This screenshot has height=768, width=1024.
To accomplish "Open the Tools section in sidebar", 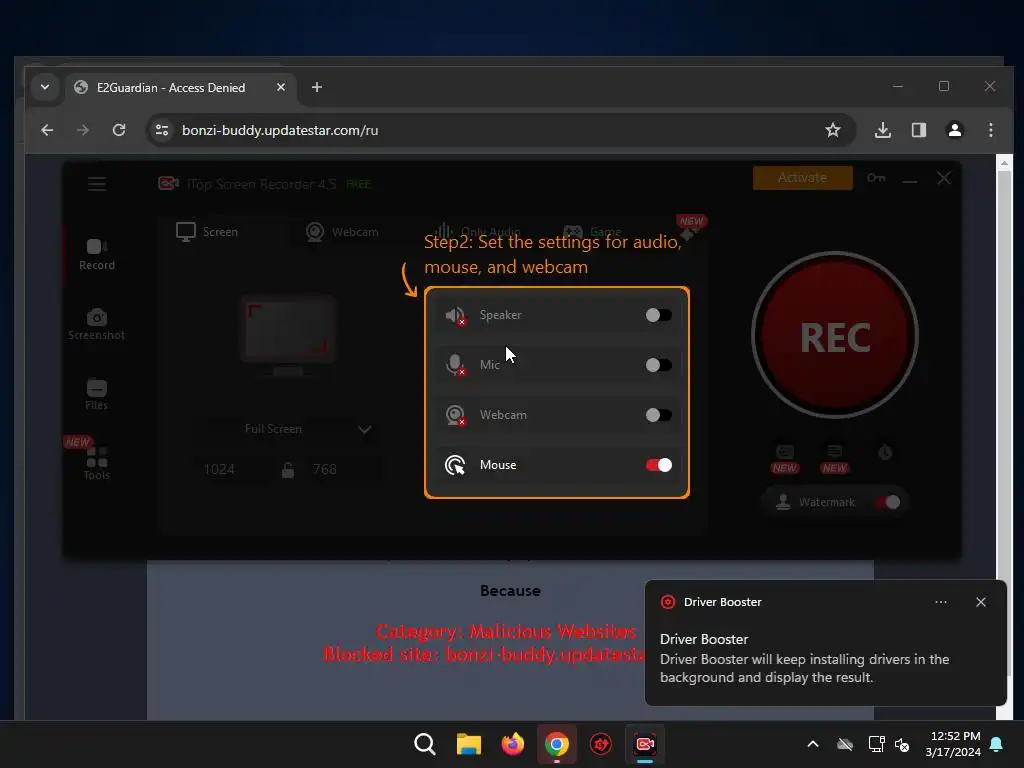I will tap(97, 463).
